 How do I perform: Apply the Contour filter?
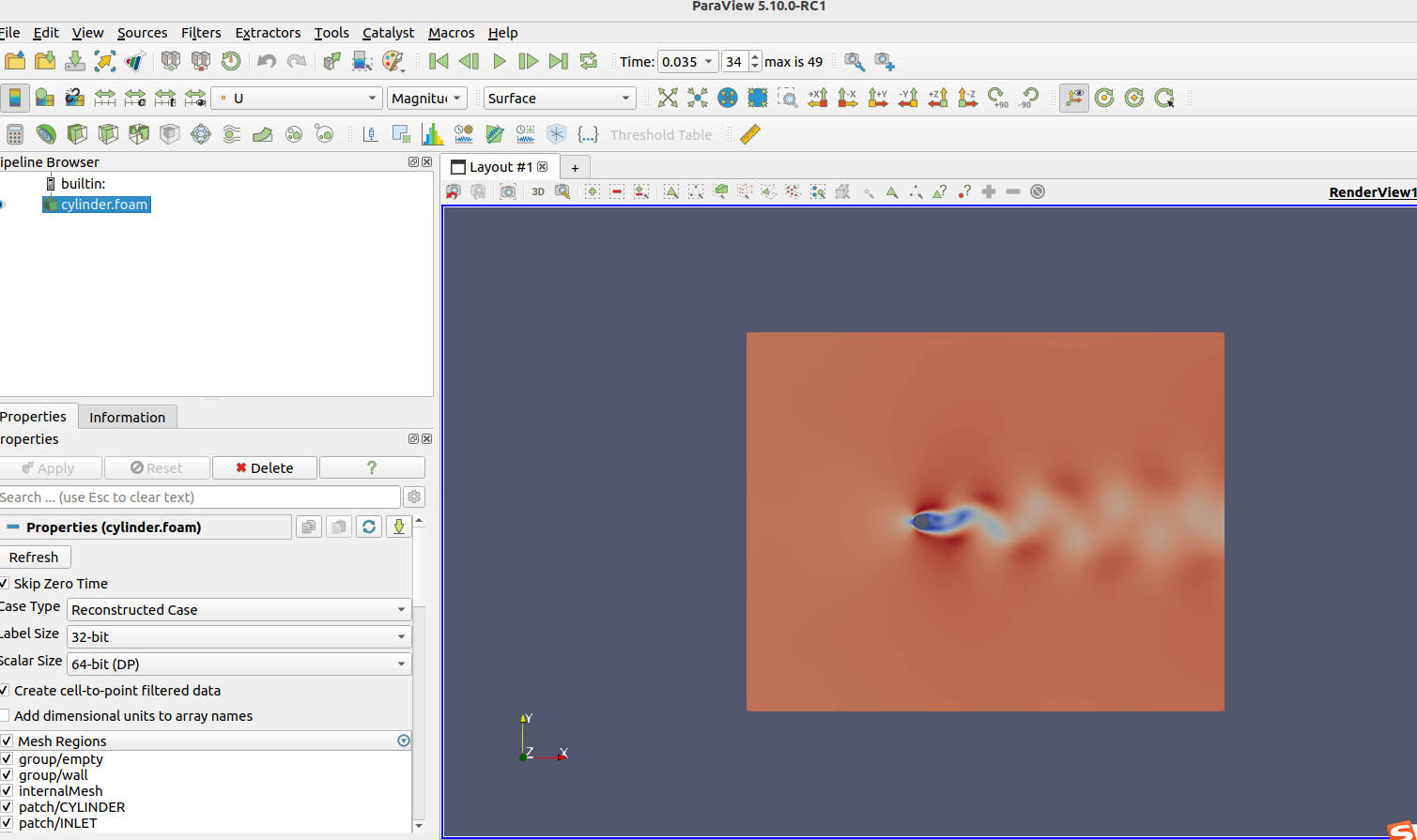(46, 134)
